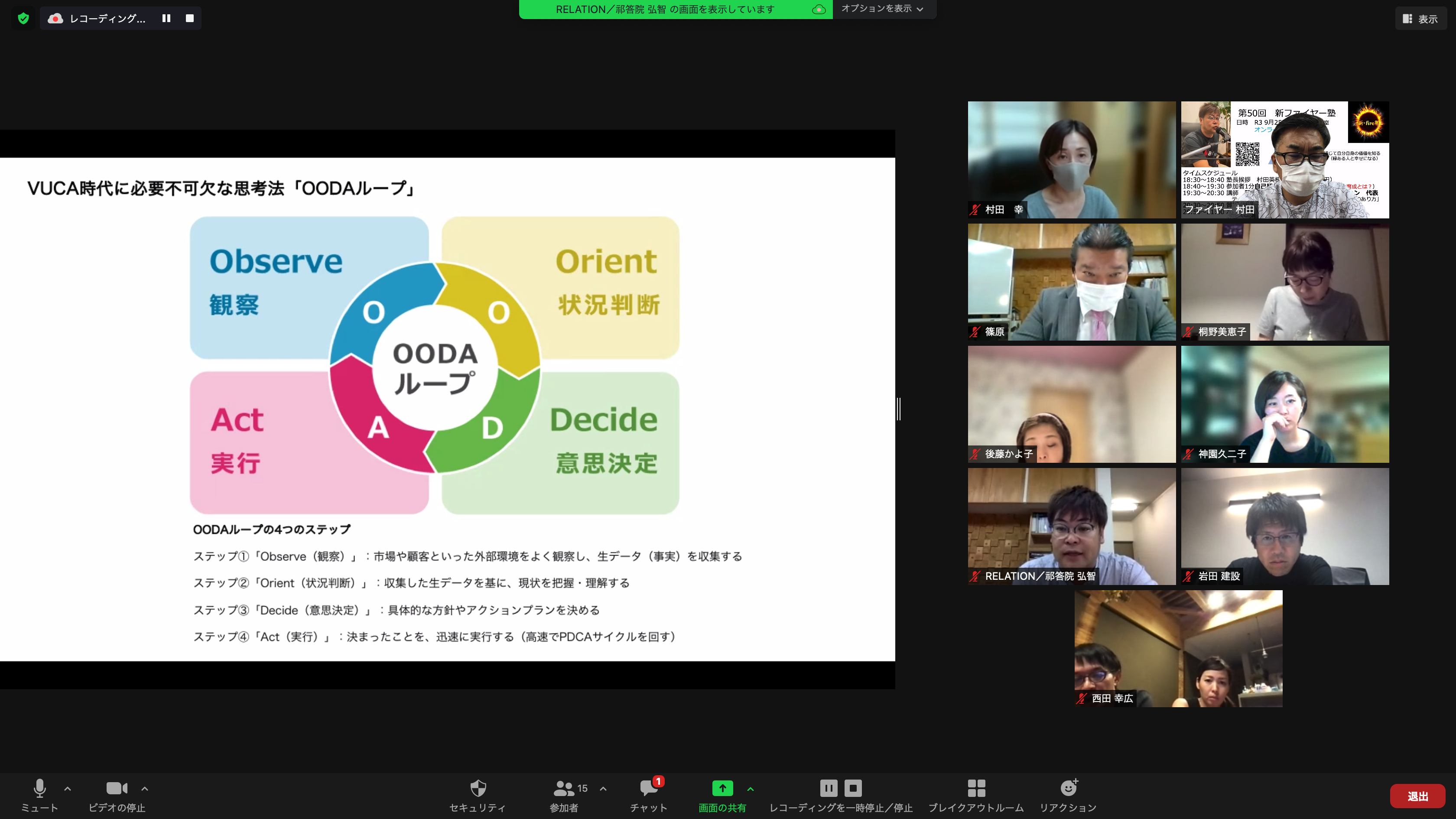
Task: Click the green encryption shield icon
Action: (23, 18)
